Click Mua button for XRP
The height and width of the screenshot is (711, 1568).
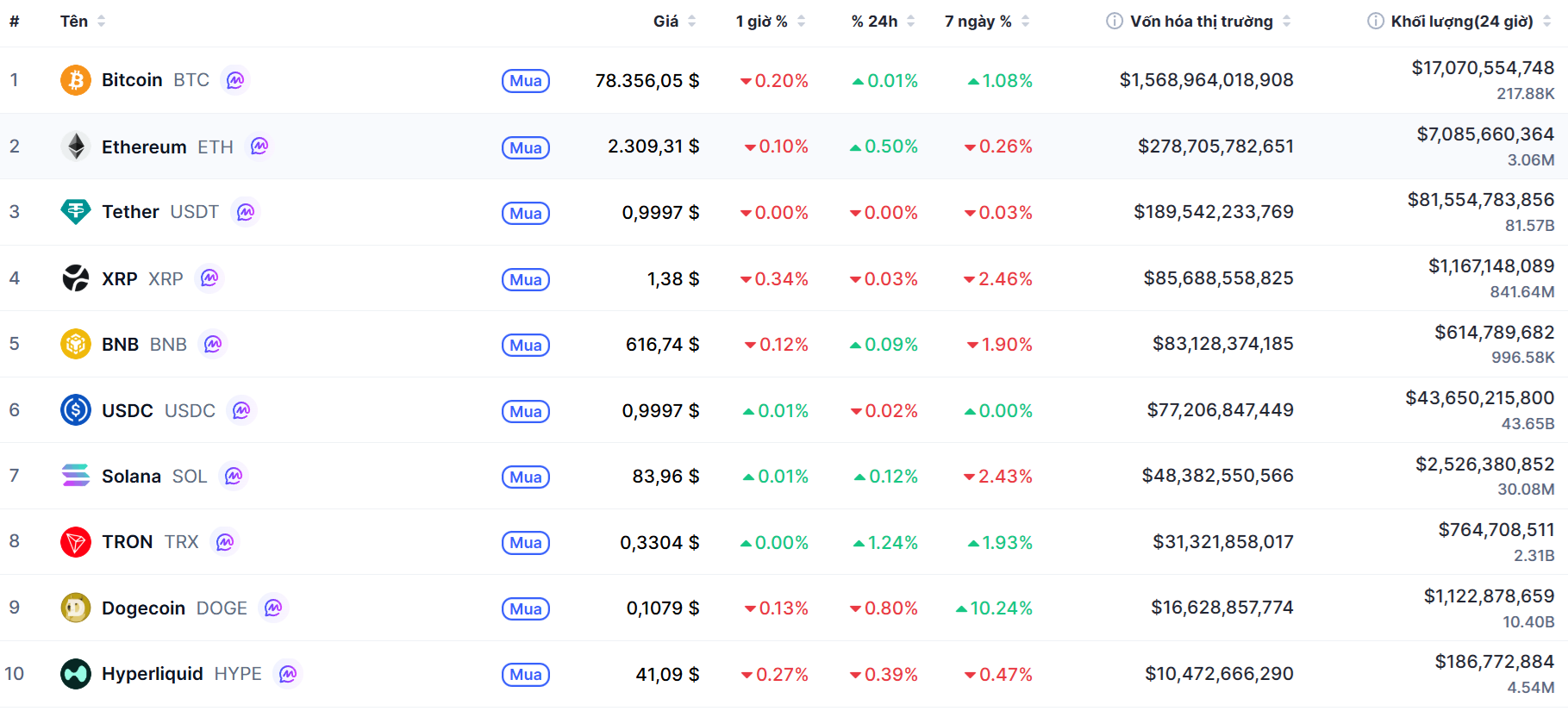pyautogui.click(x=526, y=279)
